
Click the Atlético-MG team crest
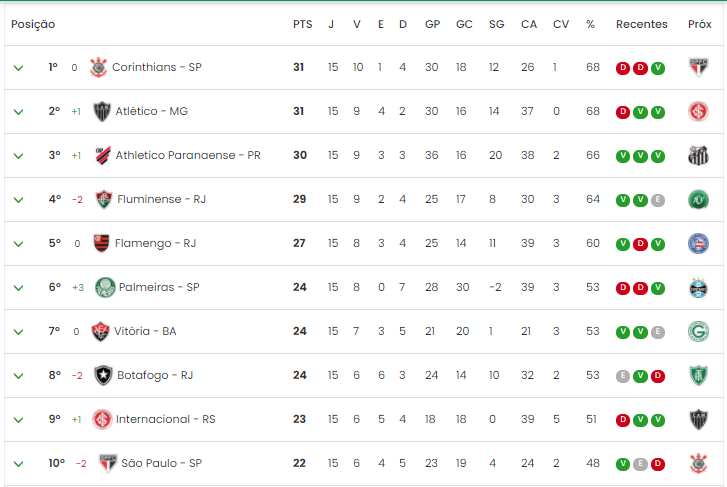coord(102,112)
